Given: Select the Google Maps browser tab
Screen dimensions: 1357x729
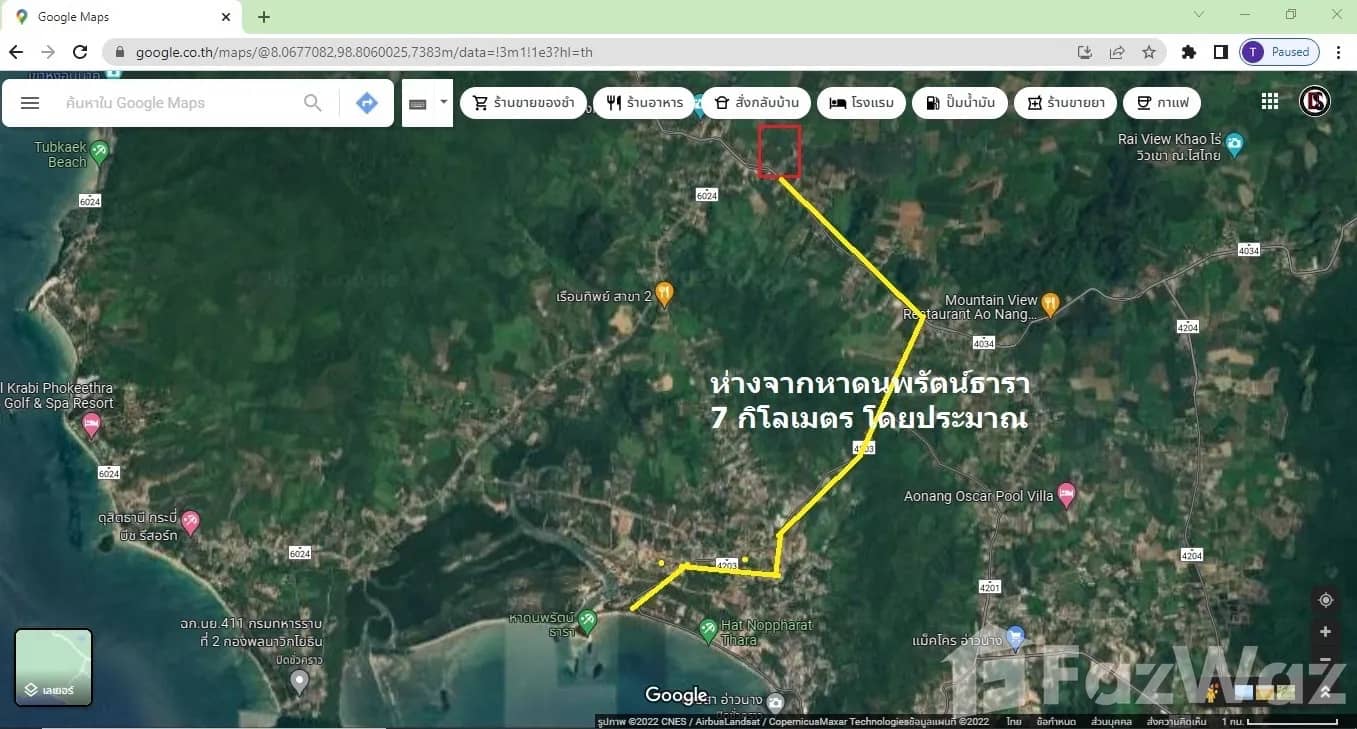Looking at the screenshot, I should click(120, 17).
